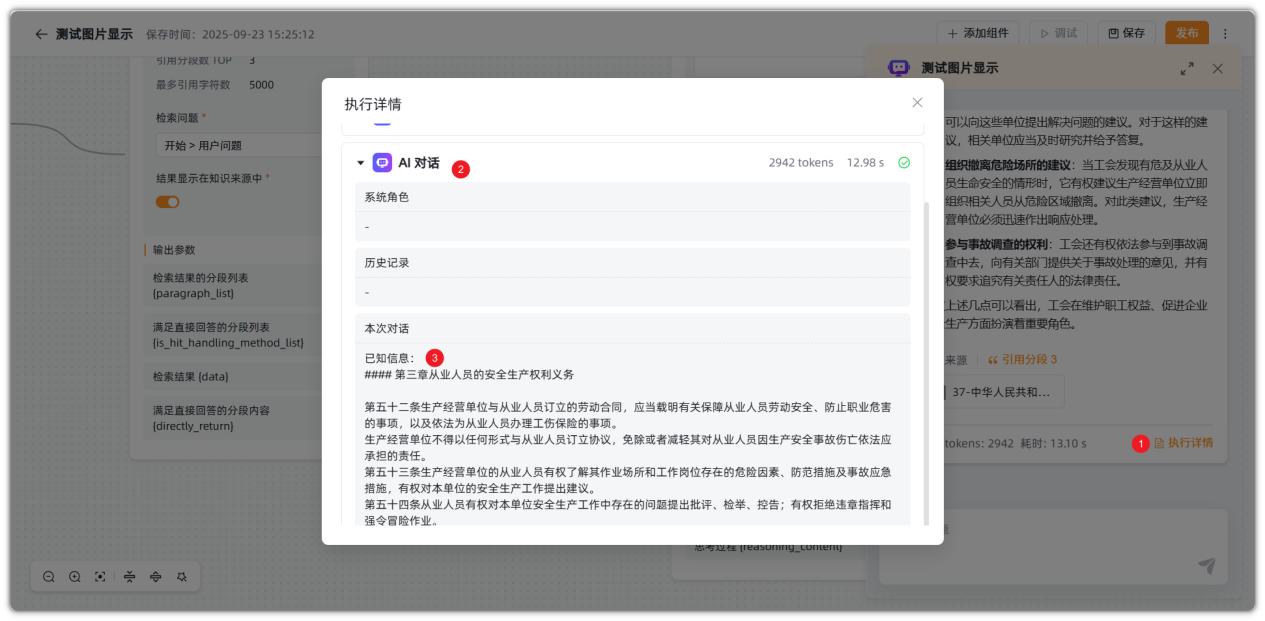The width and height of the screenshot is (1265, 621).
Task: Click the send message paper plane icon
Action: [1207, 566]
